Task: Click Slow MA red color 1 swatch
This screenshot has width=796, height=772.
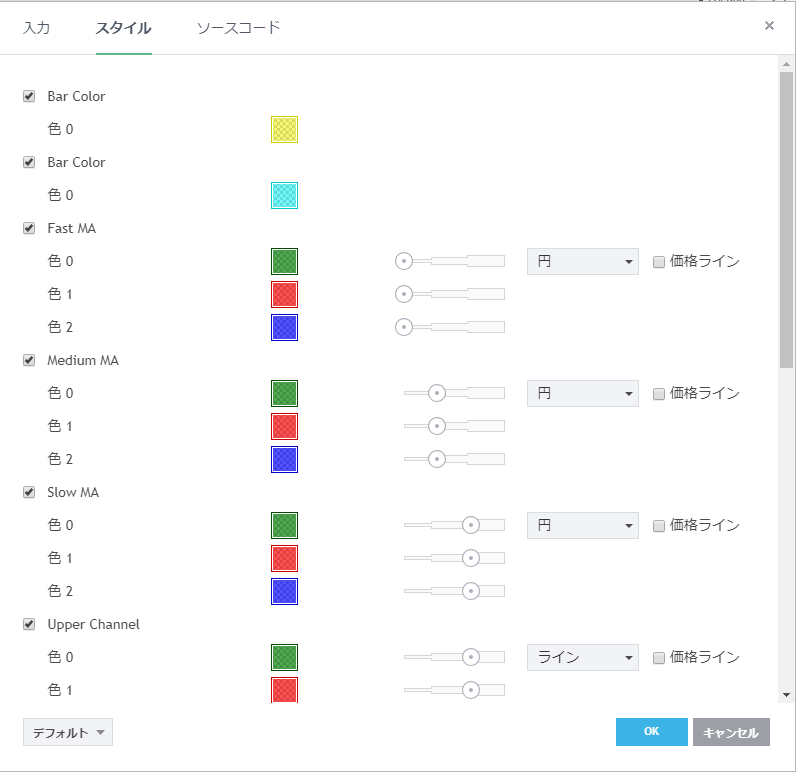Action: tap(284, 558)
